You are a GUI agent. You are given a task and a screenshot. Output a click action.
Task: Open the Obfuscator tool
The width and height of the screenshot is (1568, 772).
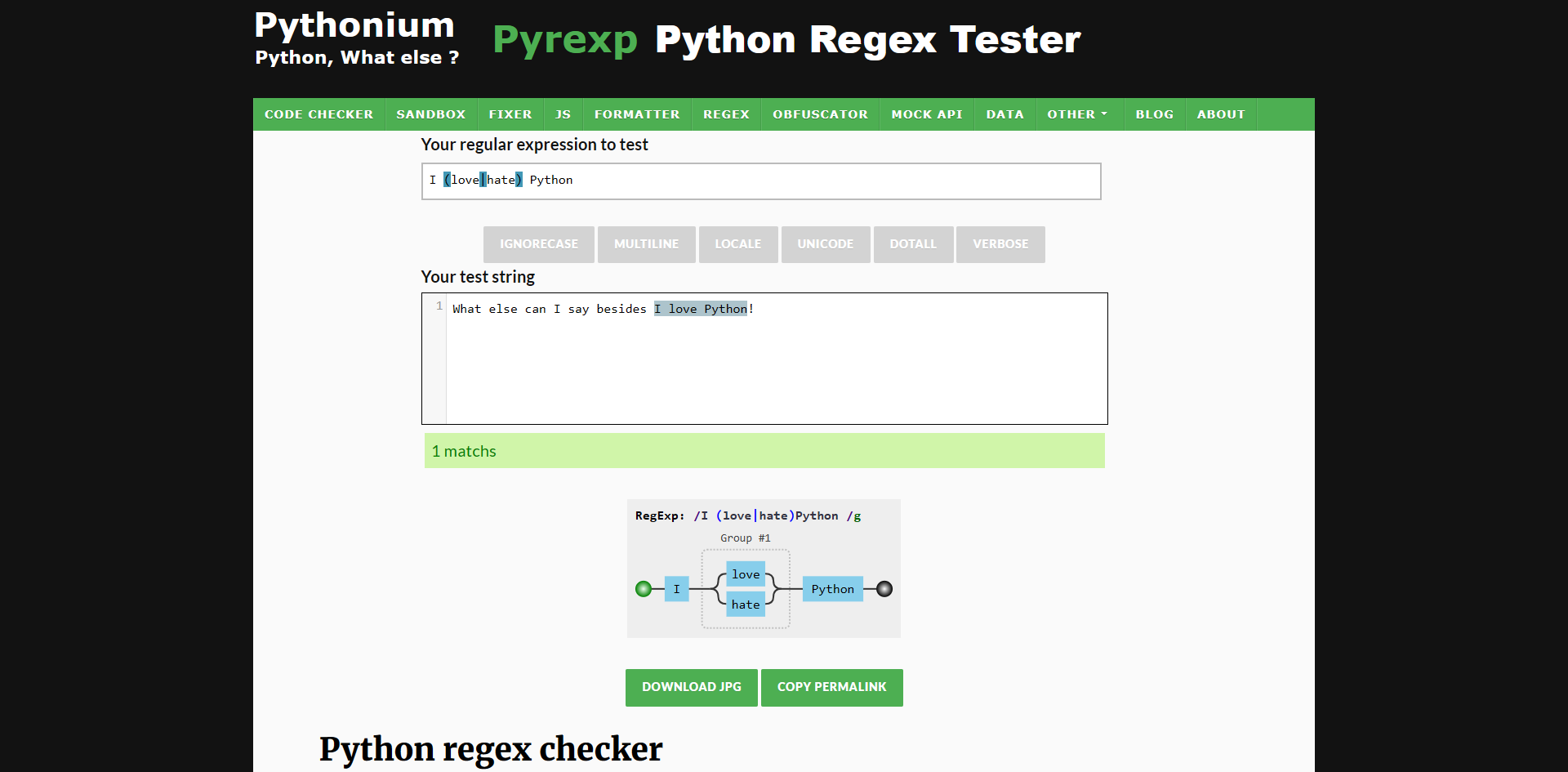pyautogui.click(x=821, y=114)
